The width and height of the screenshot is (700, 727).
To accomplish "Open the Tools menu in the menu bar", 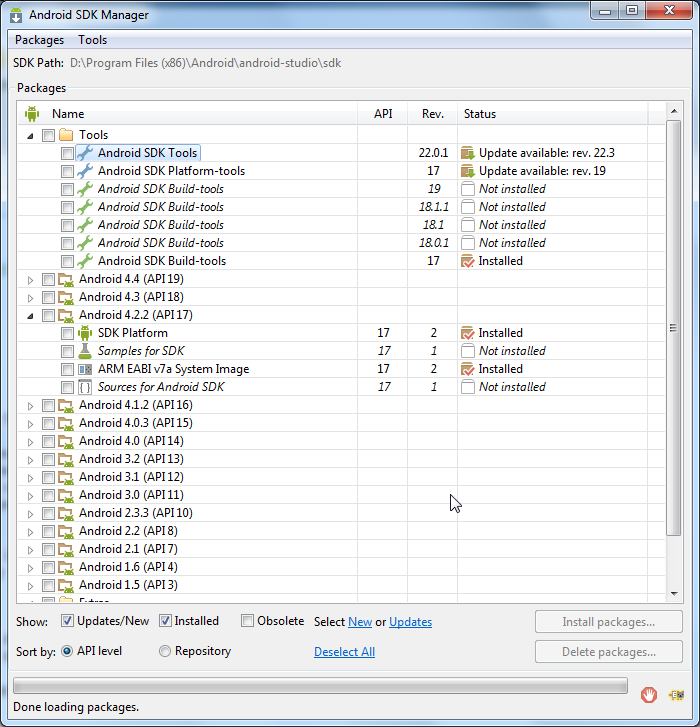I will pyautogui.click(x=92, y=40).
